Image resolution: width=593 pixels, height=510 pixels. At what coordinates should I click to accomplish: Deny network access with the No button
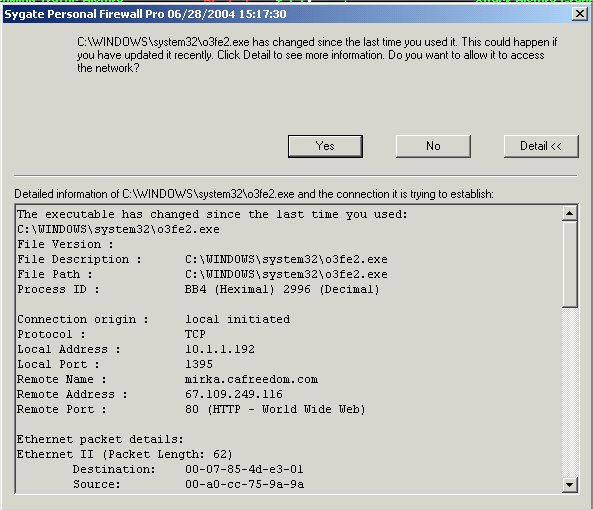click(433, 146)
